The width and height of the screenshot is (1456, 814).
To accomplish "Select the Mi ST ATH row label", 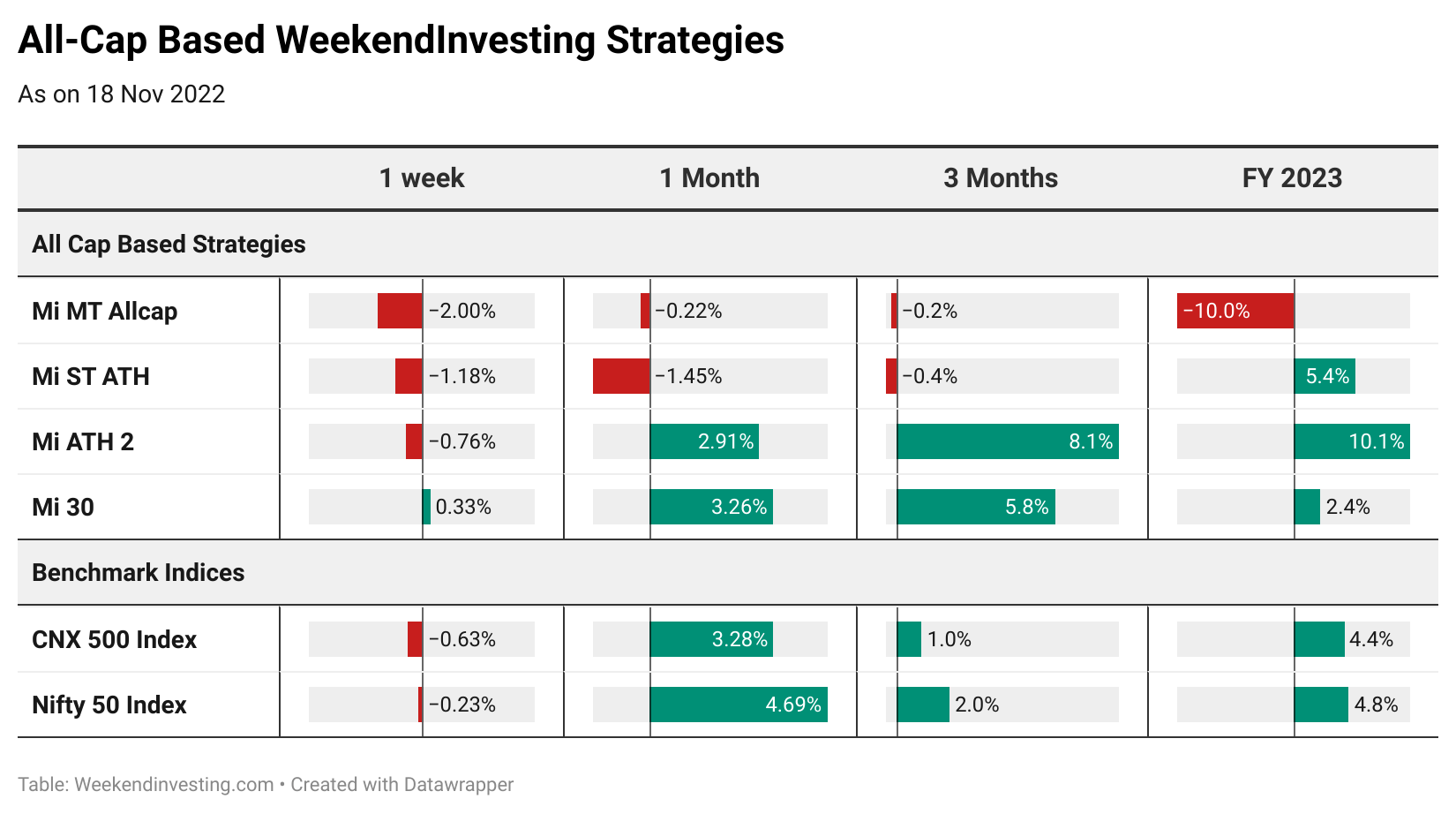I will point(91,377).
